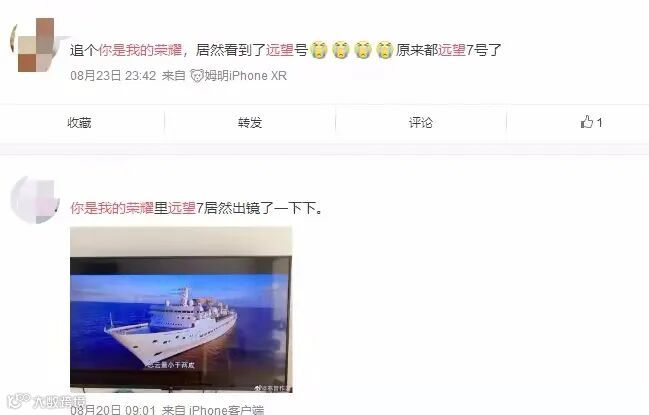Click the thumbs-up like icon
This screenshot has width=649, height=415.
click(586, 122)
